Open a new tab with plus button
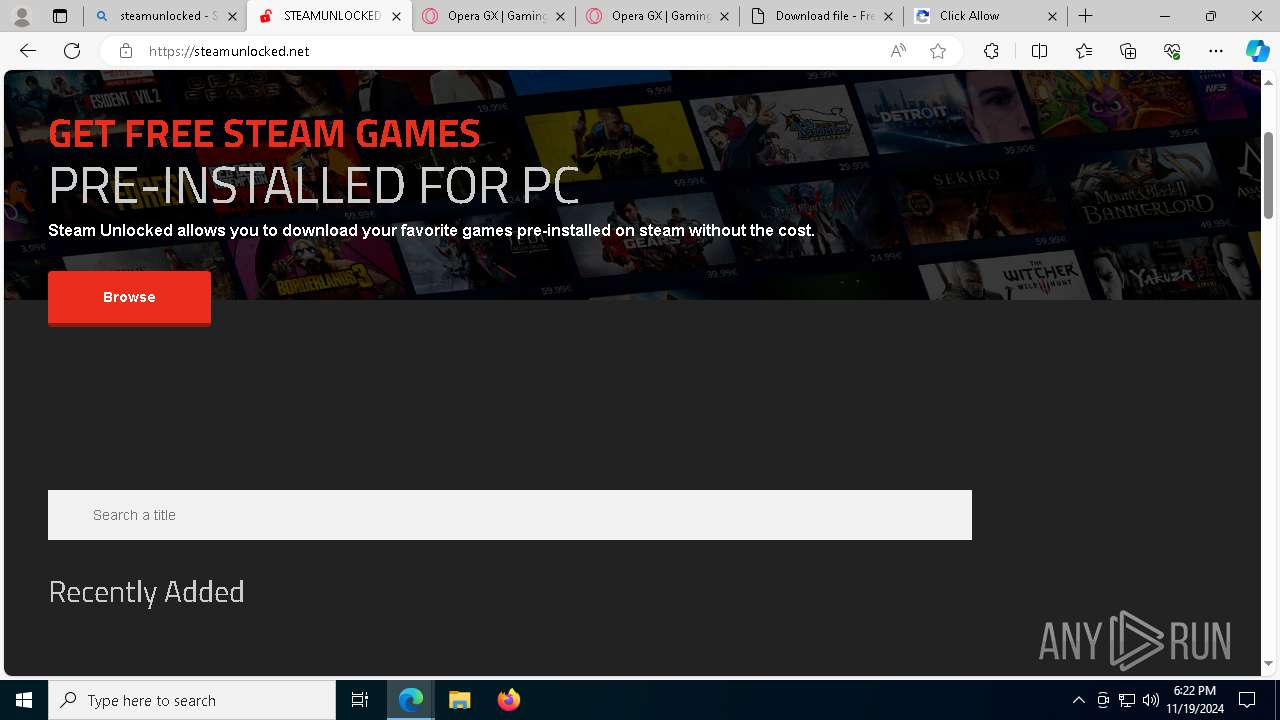1280x720 pixels. (x=1085, y=16)
